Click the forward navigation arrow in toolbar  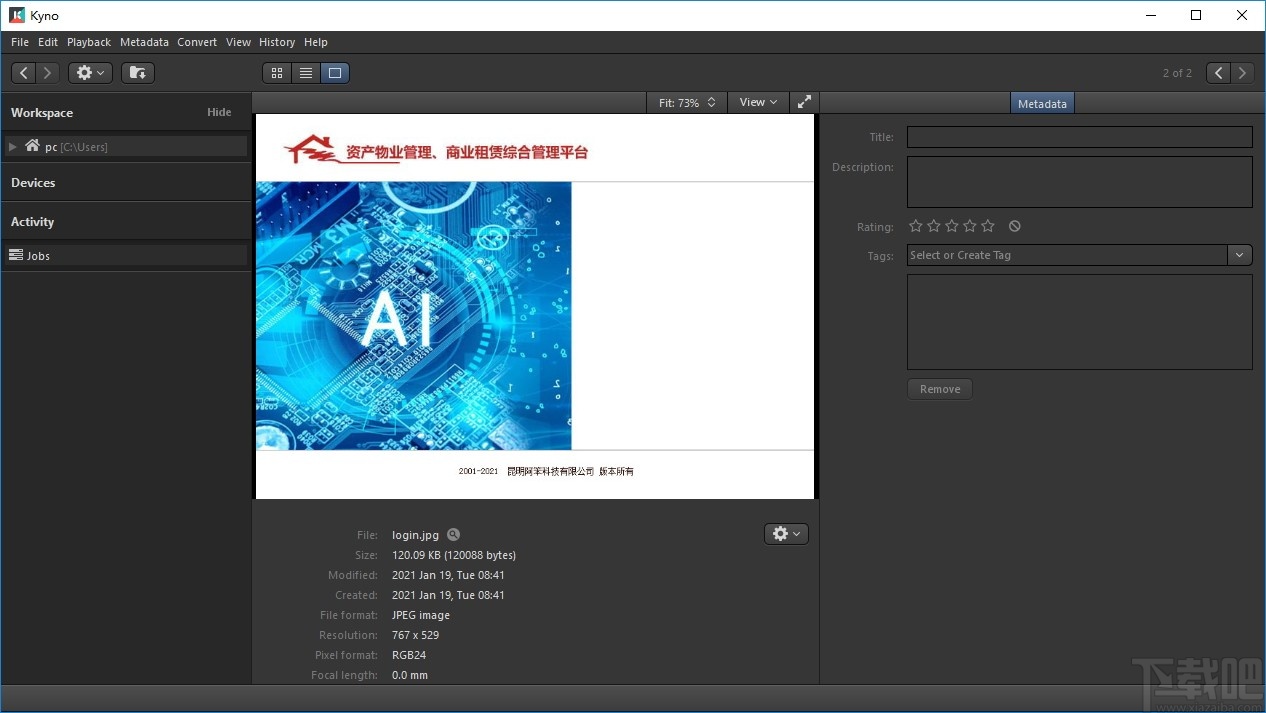(x=47, y=73)
